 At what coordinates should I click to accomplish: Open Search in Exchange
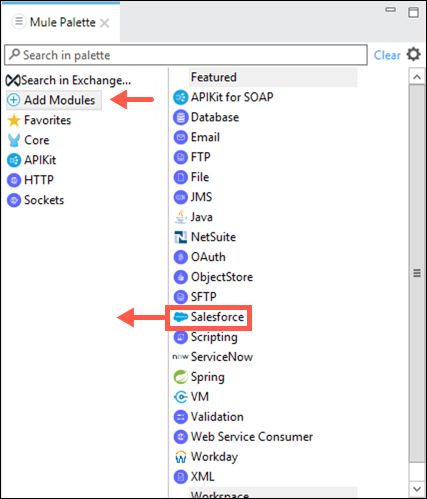tap(68, 80)
